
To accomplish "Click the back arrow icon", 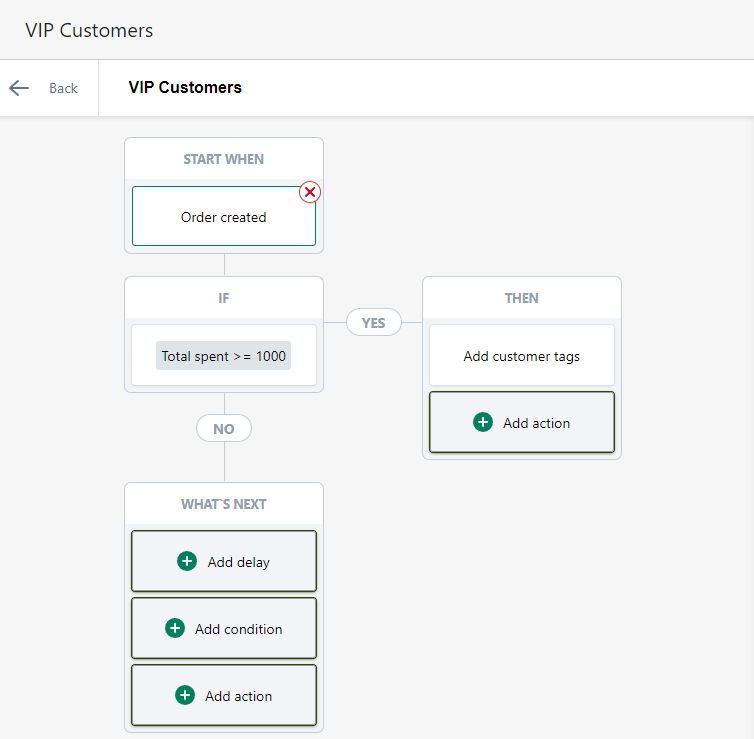I will click(x=19, y=88).
